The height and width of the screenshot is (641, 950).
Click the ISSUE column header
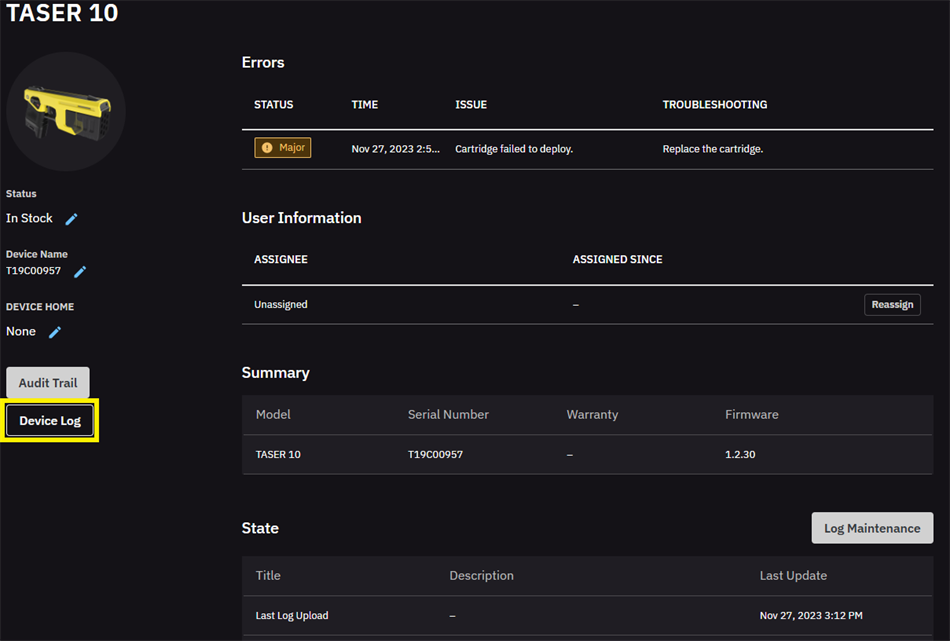tap(471, 105)
